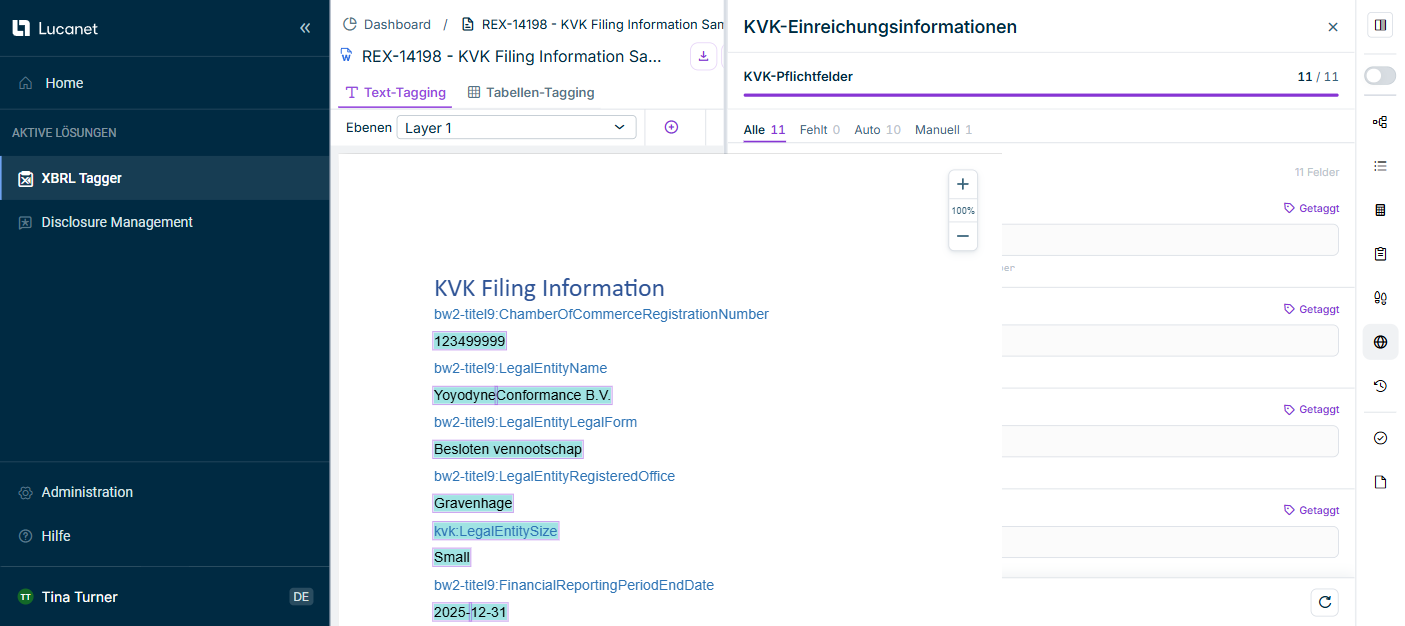Image resolution: width=1405 pixels, height=626 pixels.
Task: Click label bw2-titel9:LegalEntityLegalForm
Action: (x=535, y=422)
